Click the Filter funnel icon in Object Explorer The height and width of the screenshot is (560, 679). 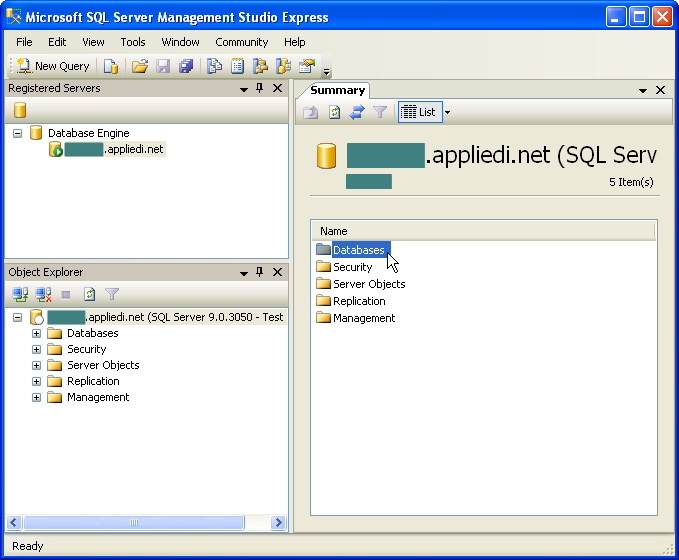tap(112, 295)
